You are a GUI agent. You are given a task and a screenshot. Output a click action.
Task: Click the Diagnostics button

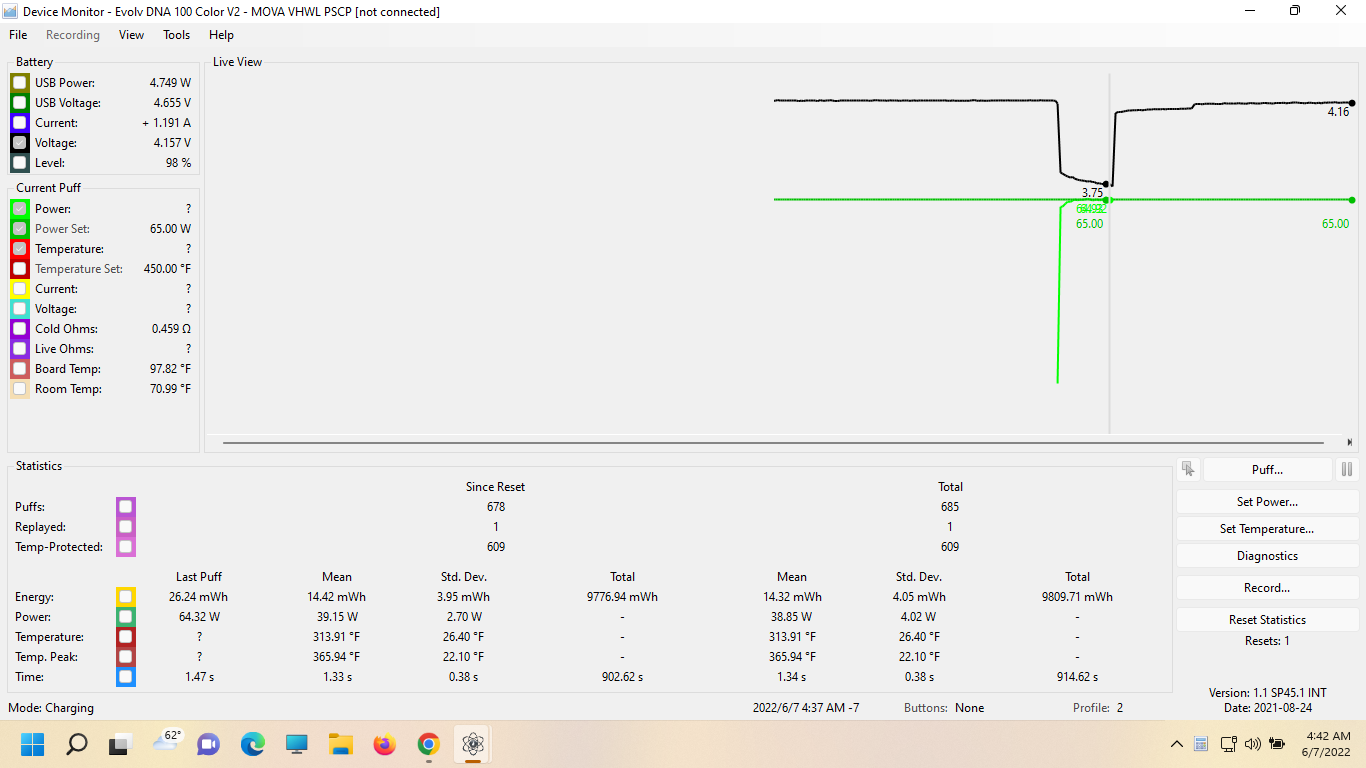coord(1267,556)
